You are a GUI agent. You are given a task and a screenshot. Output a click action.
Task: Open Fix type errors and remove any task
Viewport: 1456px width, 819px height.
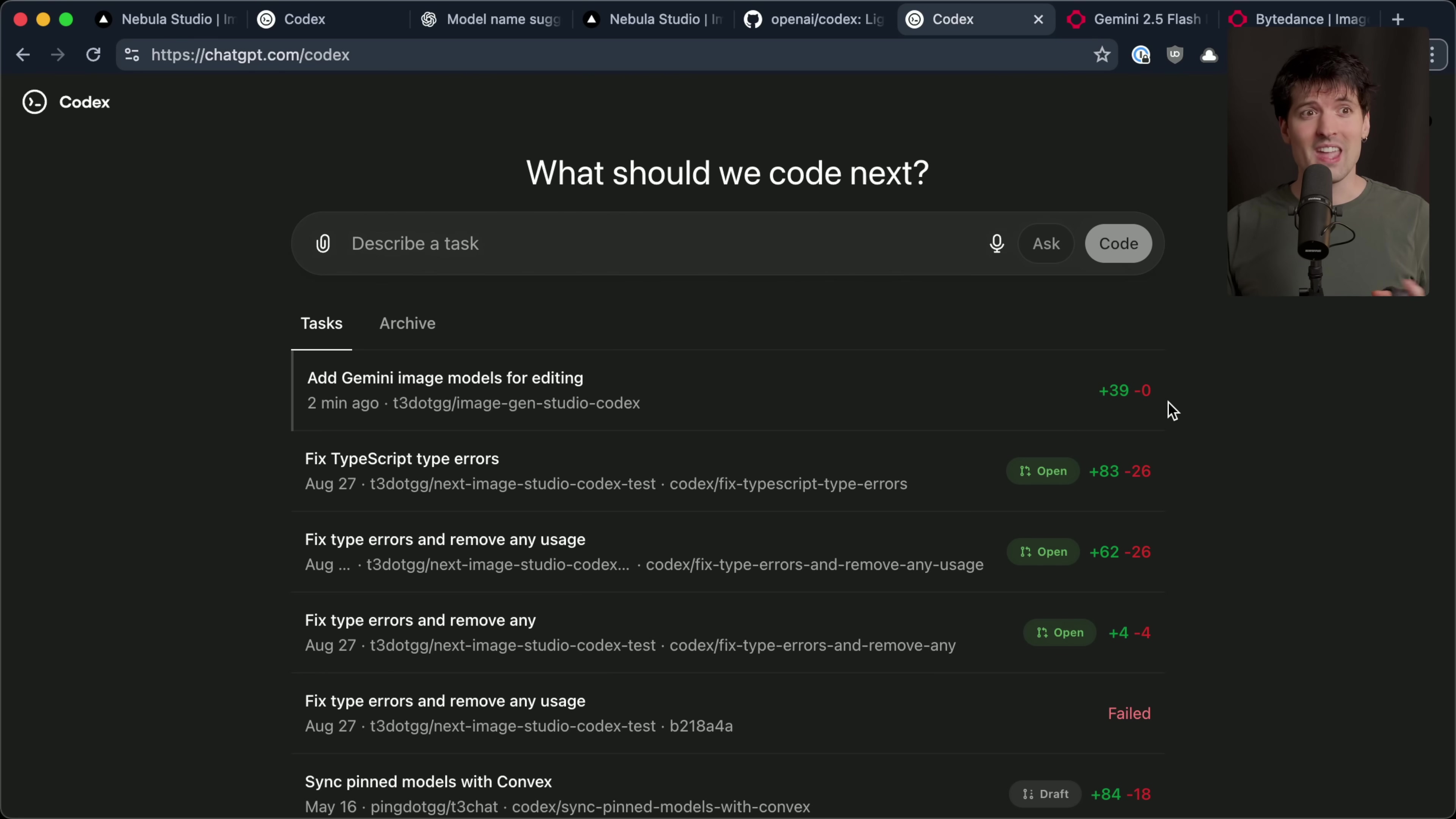pos(728,633)
